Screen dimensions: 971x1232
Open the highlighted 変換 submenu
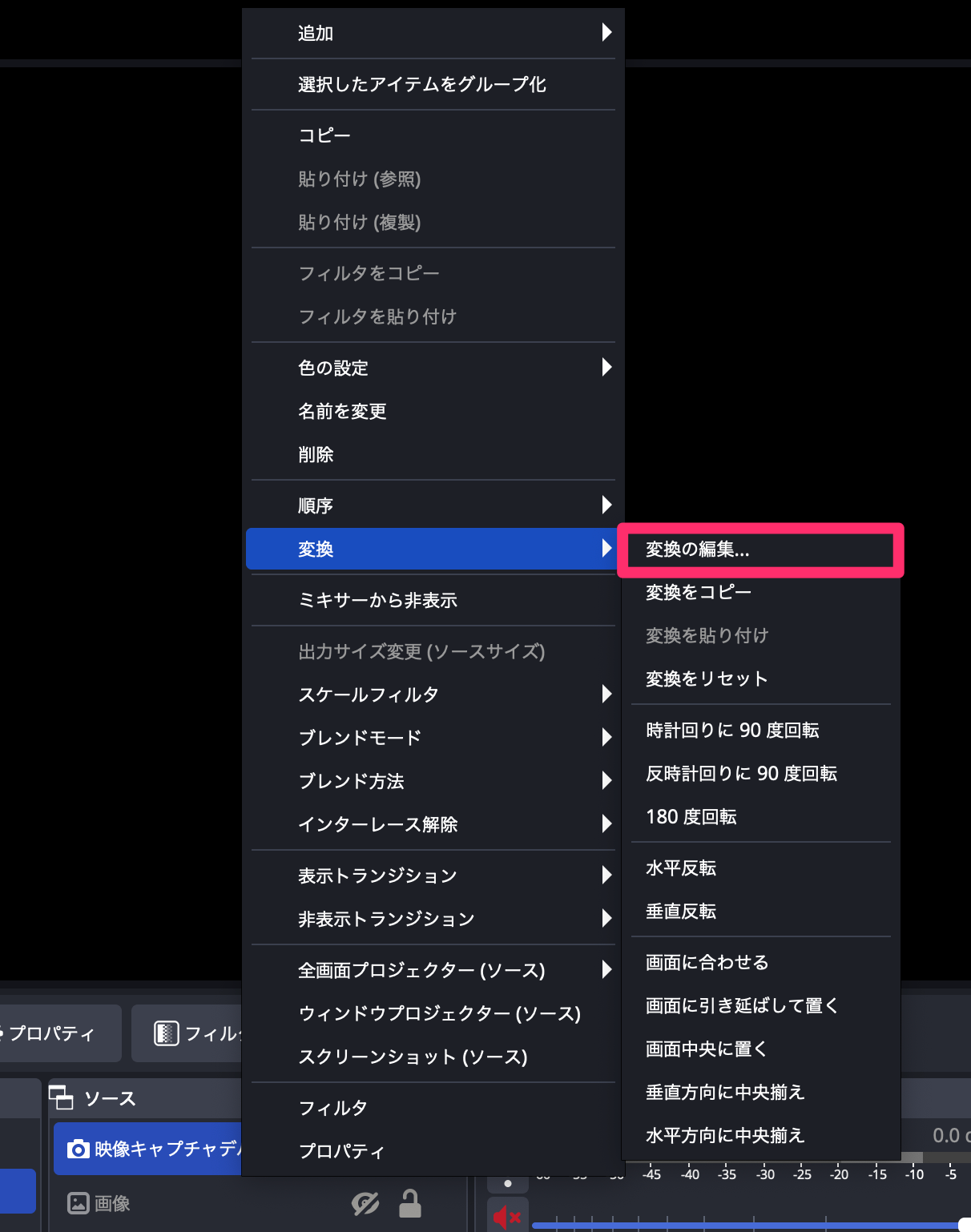tap(433, 549)
